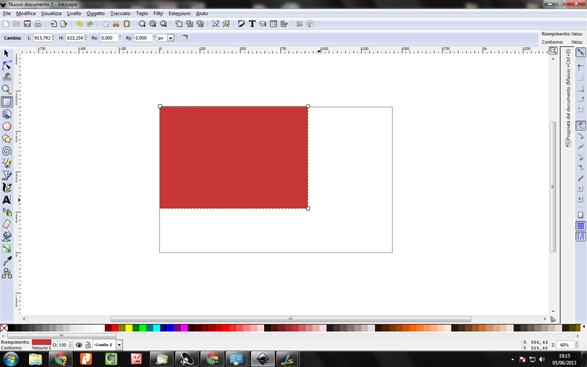Open the Livello menu

[x=74, y=13]
